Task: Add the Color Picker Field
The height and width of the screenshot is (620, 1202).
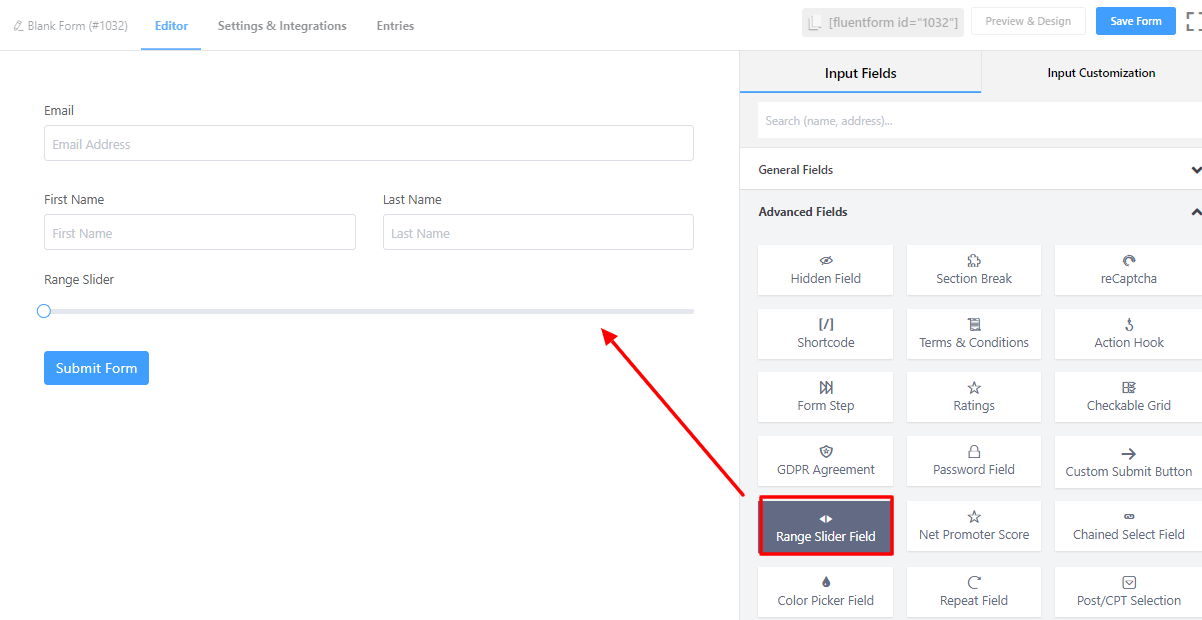Action: coord(825,592)
